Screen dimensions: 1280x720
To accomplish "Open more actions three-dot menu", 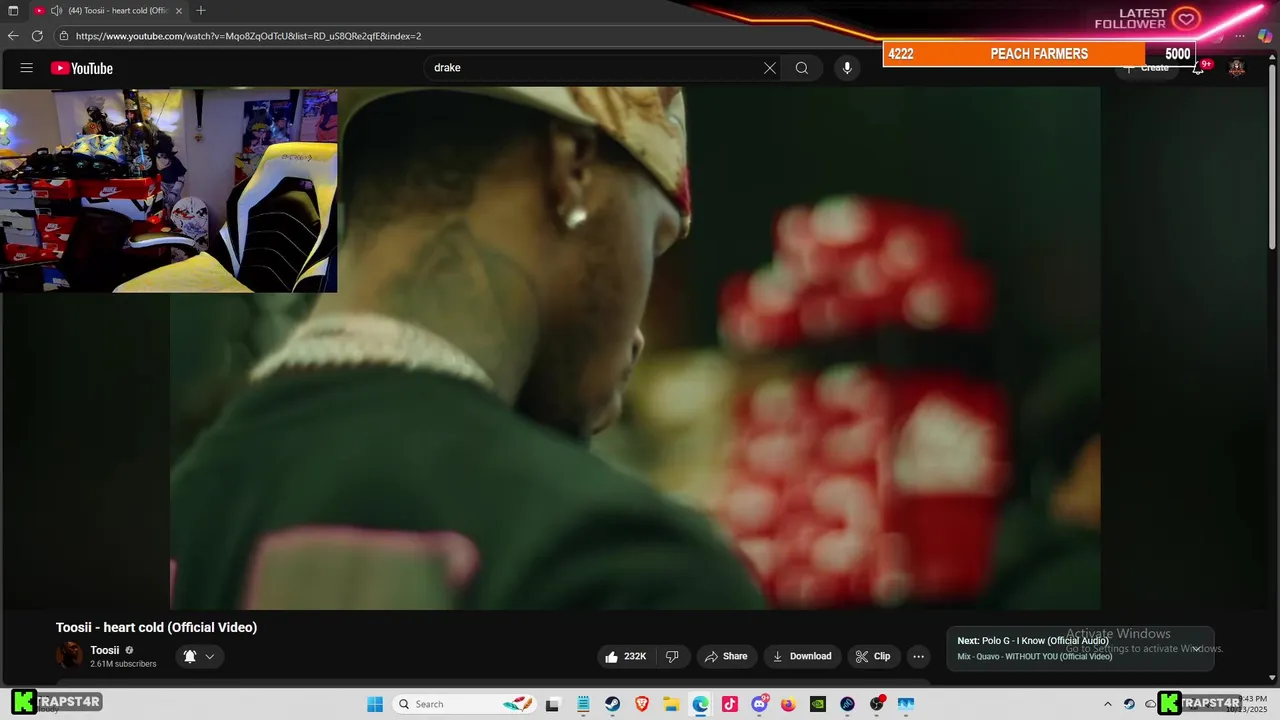I will point(918,656).
